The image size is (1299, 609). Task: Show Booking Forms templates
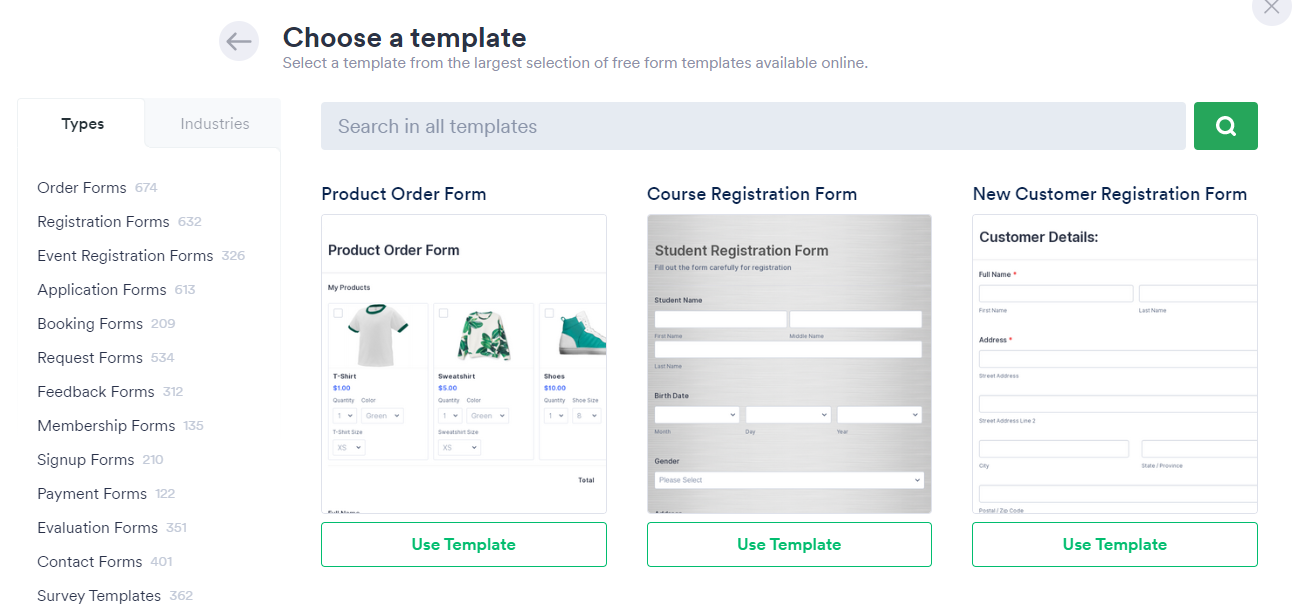tap(90, 324)
